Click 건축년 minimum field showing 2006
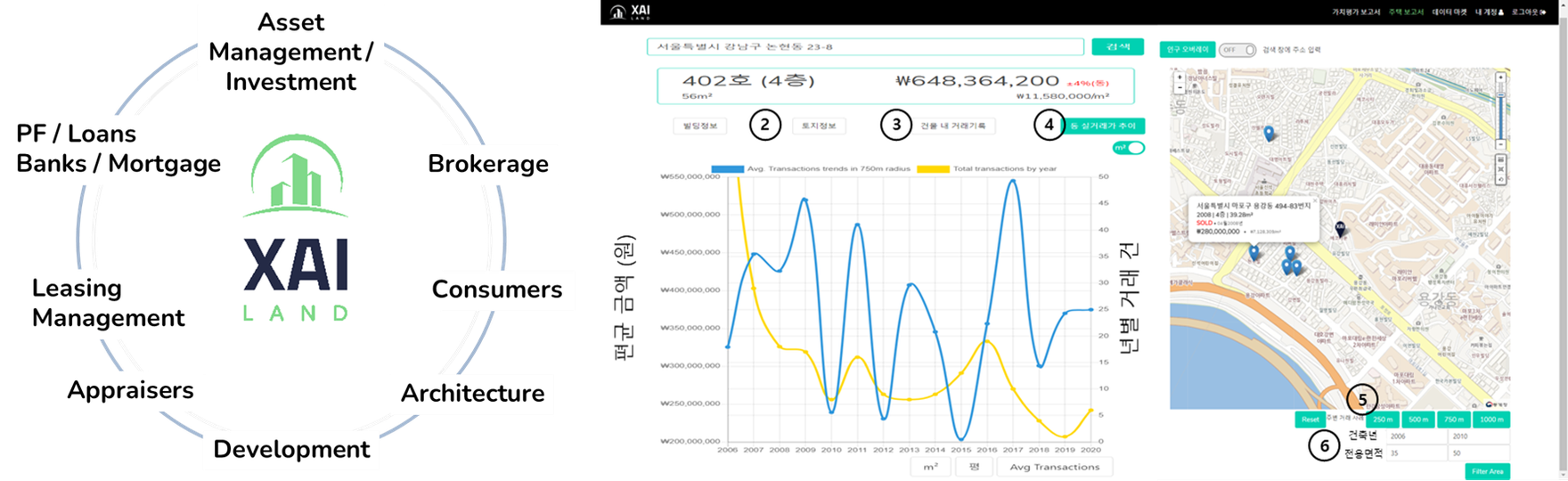This screenshot has width=1568, height=481. 1417,436
